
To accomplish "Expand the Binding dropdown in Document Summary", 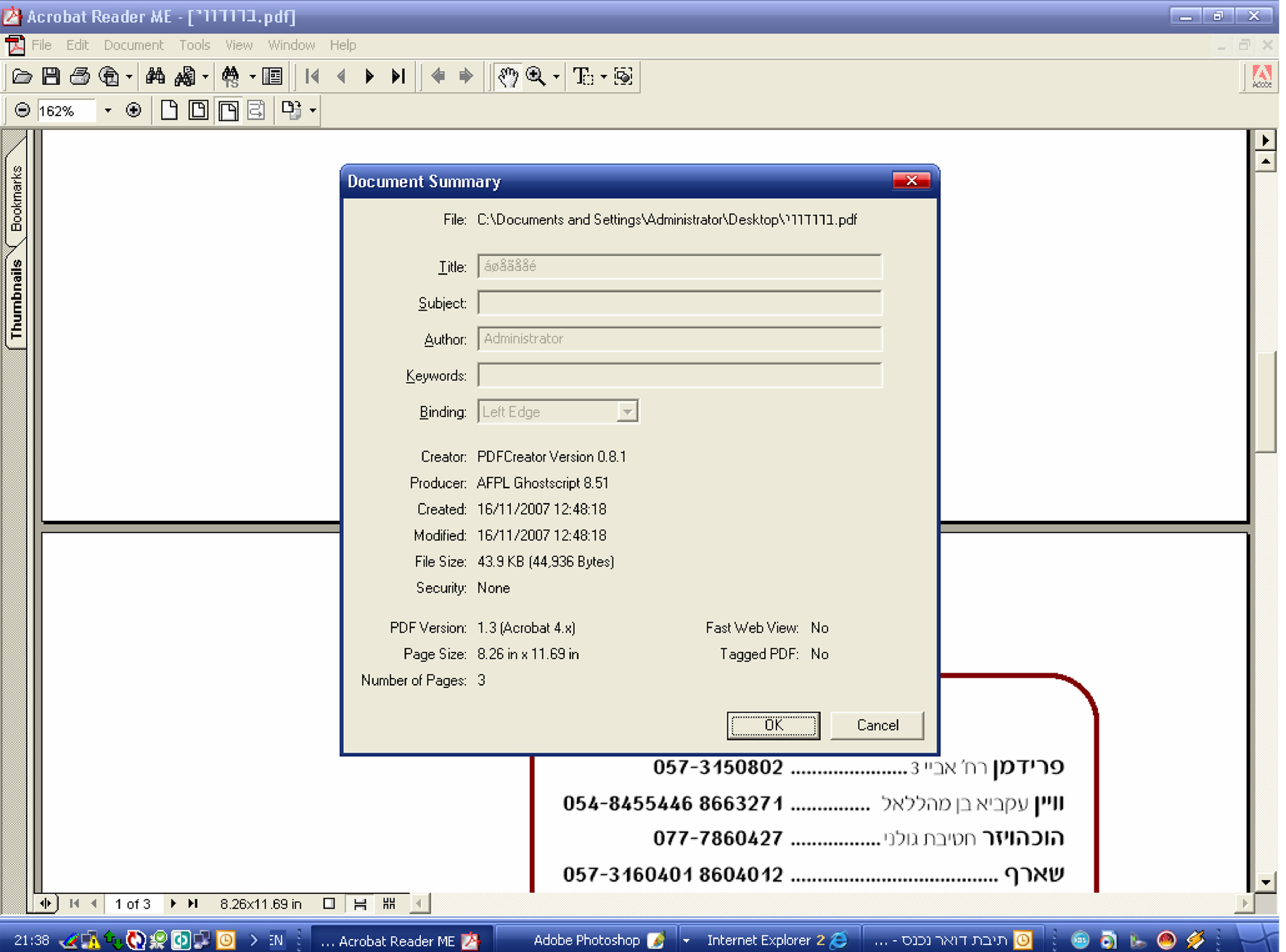I will [627, 411].
